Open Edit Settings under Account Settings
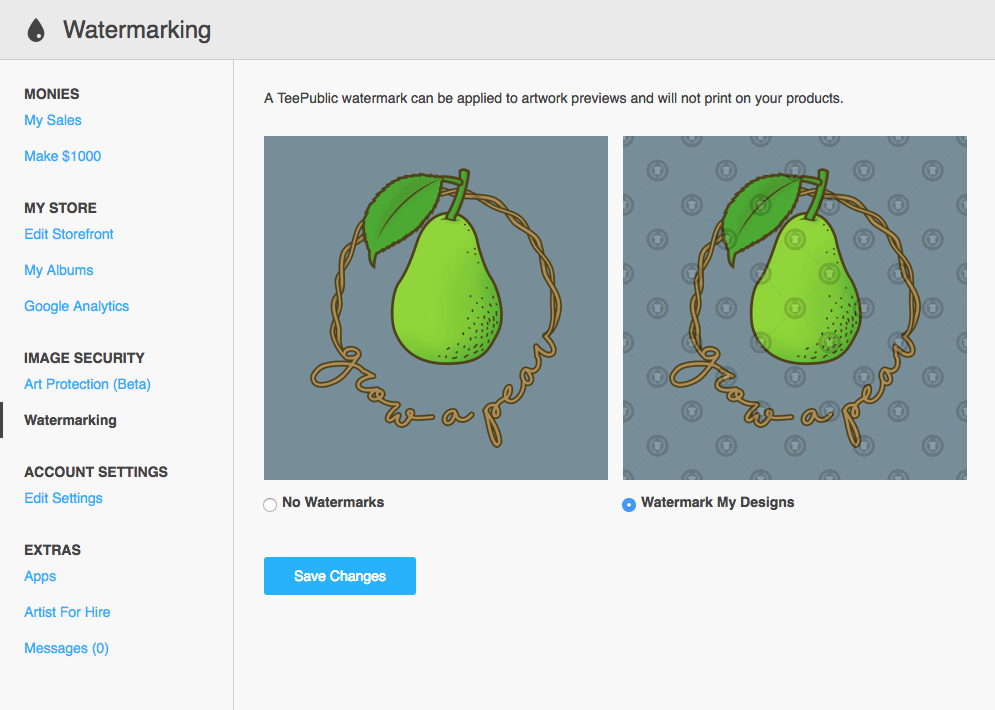The width and height of the screenshot is (995, 710). (x=63, y=498)
